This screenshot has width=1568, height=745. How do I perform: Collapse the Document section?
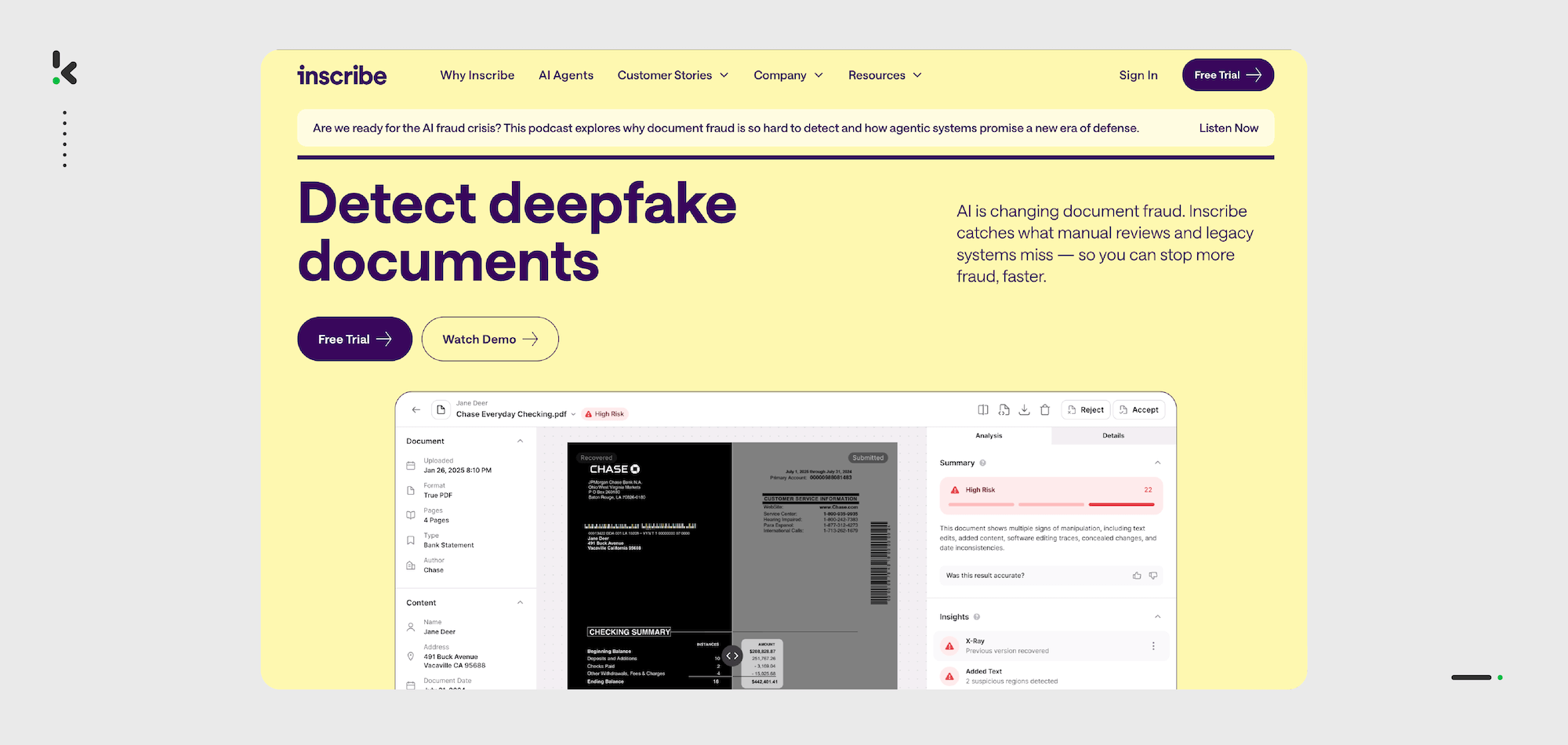point(520,442)
